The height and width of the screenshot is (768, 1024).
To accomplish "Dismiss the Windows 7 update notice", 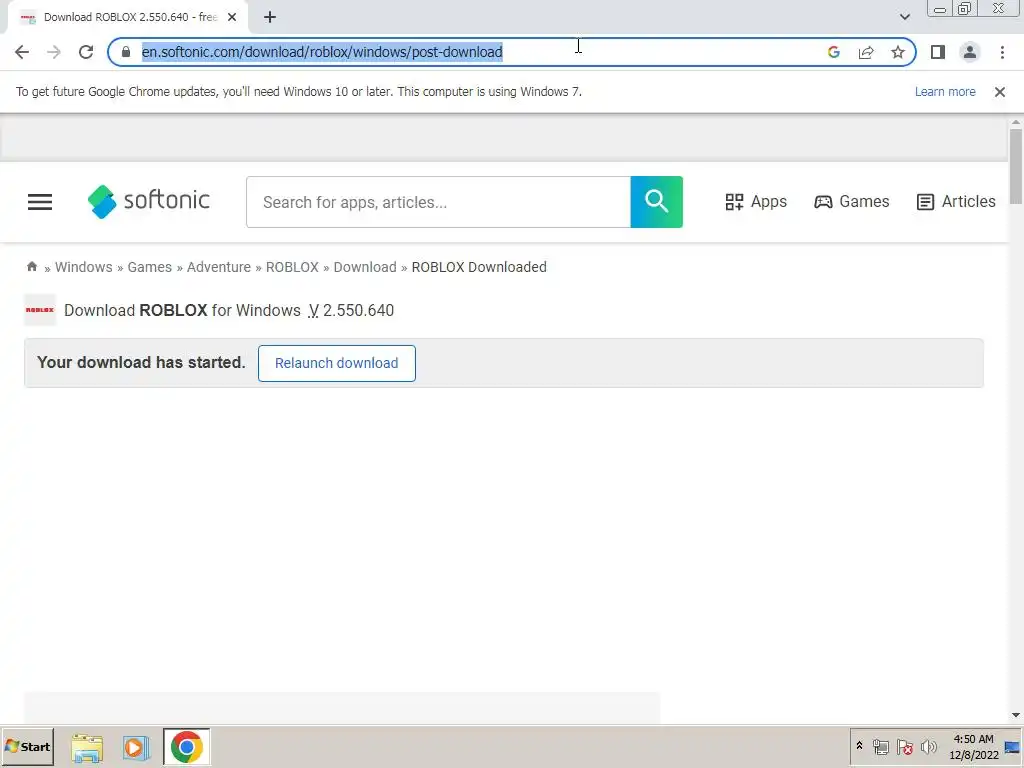I will (999, 92).
